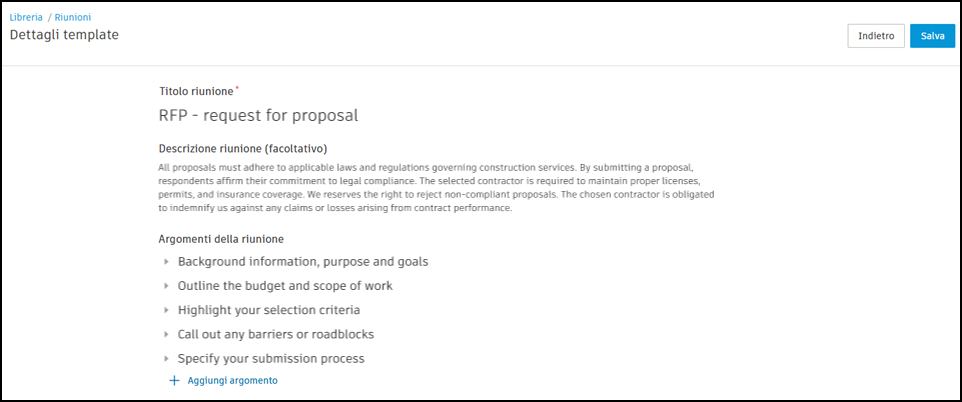Go to Libreria in the breadcrumb
The image size is (962, 402).
(26, 18)
